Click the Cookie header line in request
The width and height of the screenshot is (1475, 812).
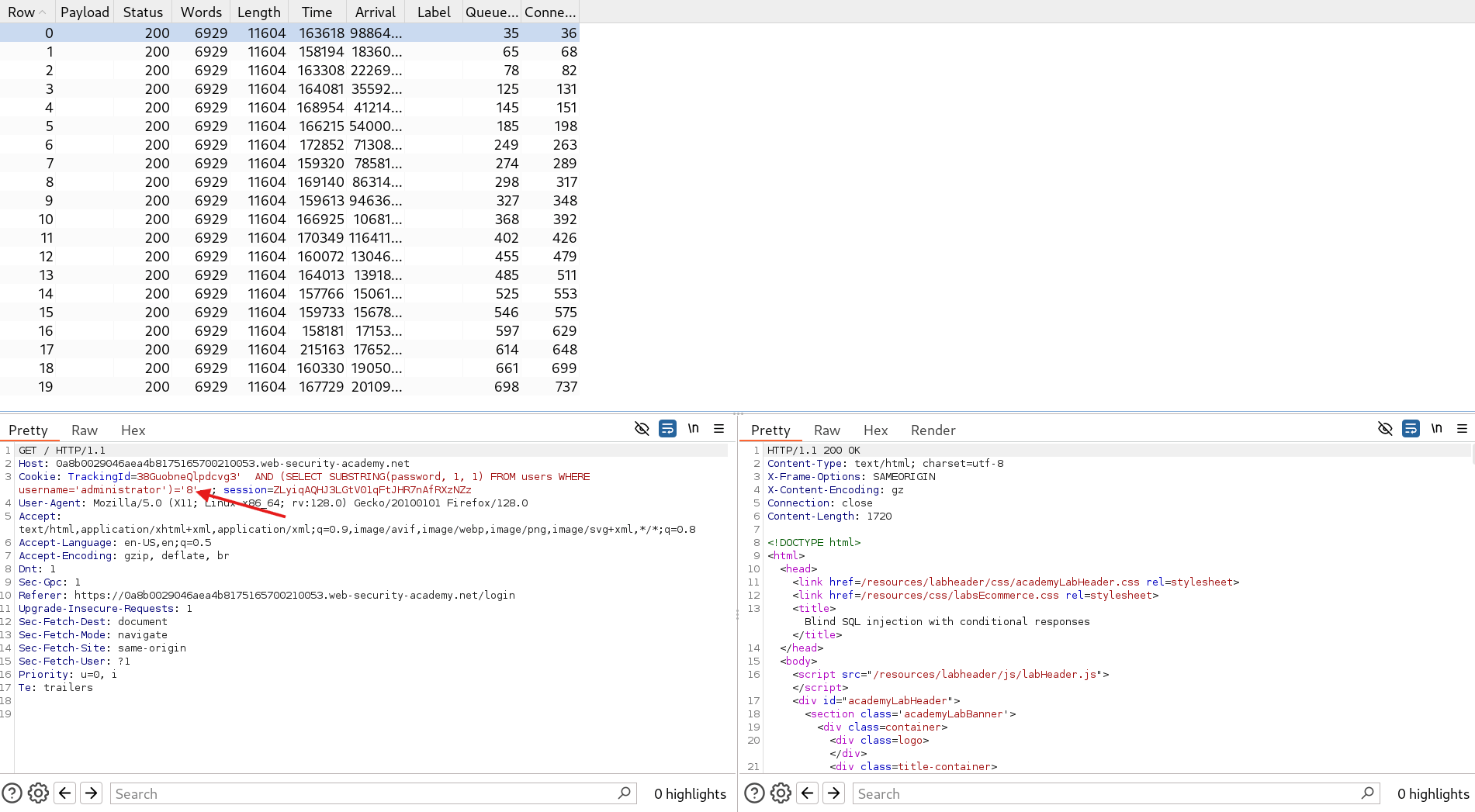point(304,483)
